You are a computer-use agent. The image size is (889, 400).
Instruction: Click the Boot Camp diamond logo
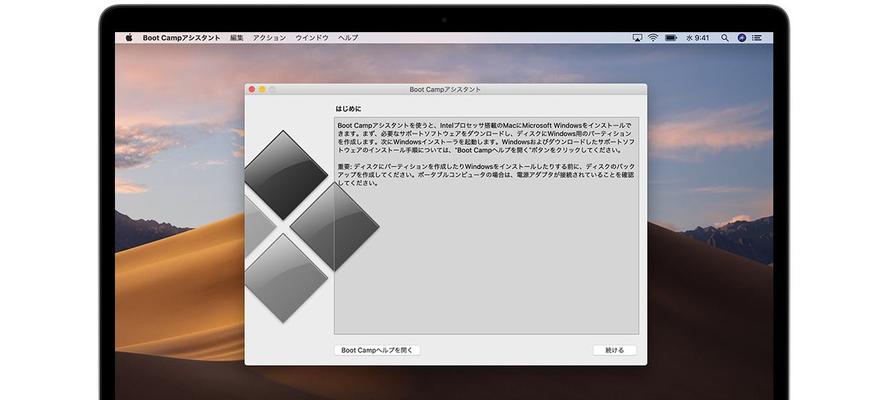(312, 227)
